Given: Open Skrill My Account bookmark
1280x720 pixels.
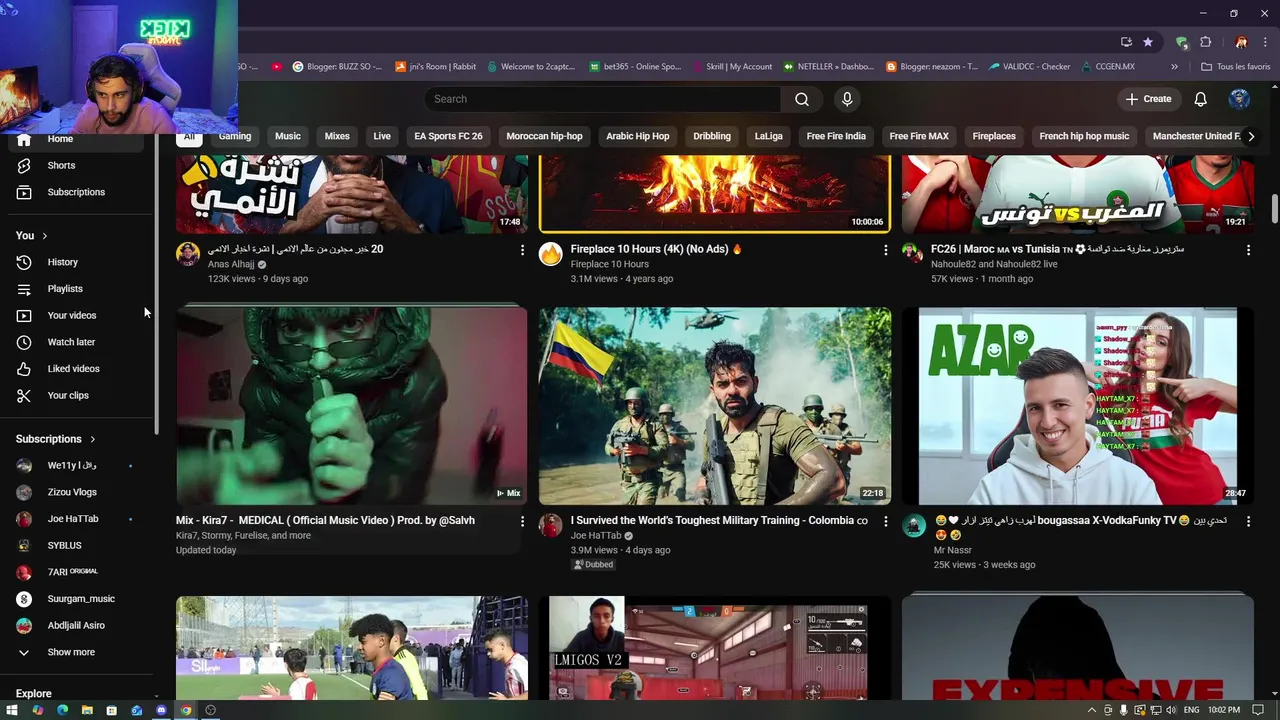Looking at the screenshot, I should [732, 67].
